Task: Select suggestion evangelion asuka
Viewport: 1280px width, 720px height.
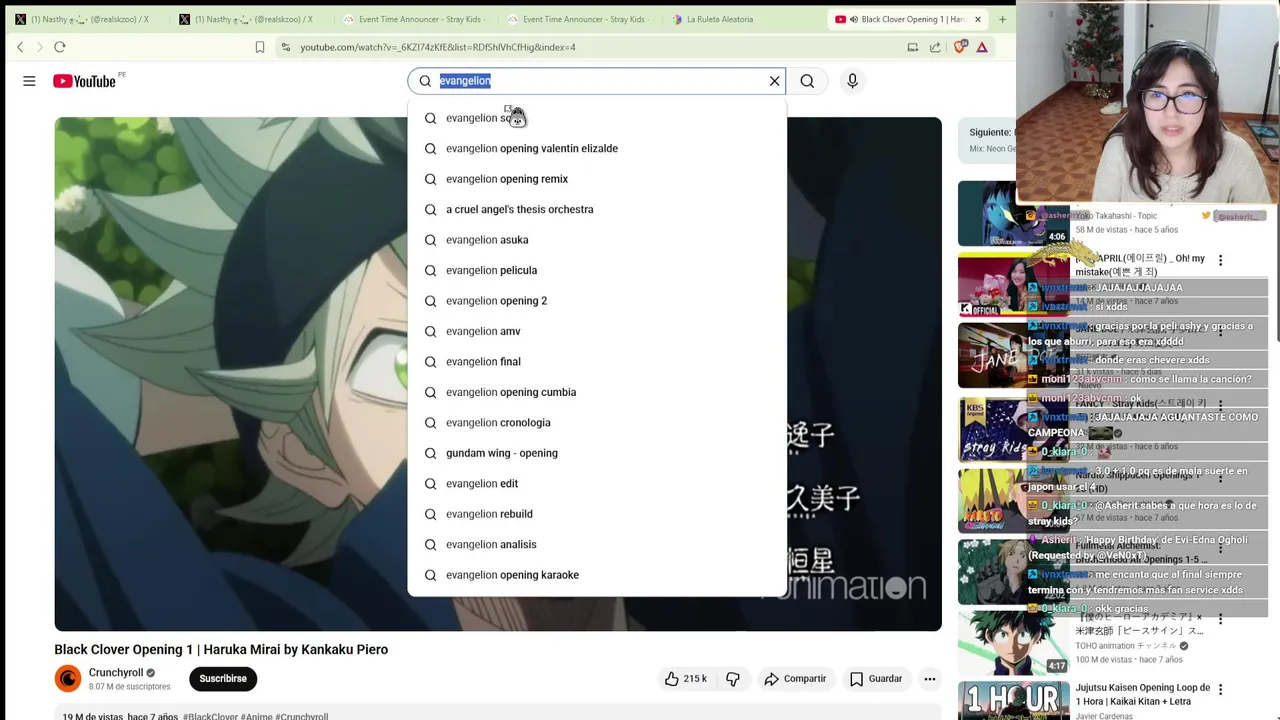Action: [597, 240]
